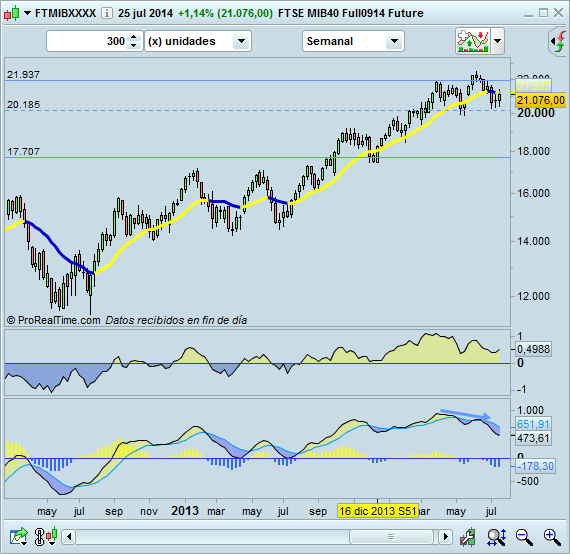This screenshot has width=570, height=554.
Task: Click the 651,91 MACD signal value label
Action: click(x=533, y=424)
